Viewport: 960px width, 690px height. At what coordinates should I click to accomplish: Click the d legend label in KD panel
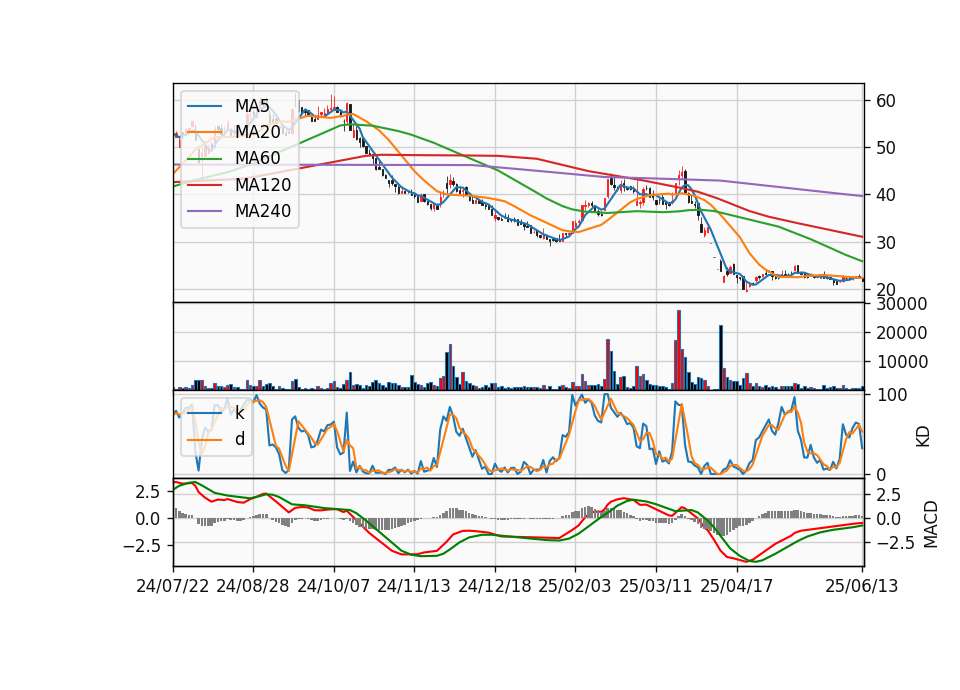coord(240,439)
